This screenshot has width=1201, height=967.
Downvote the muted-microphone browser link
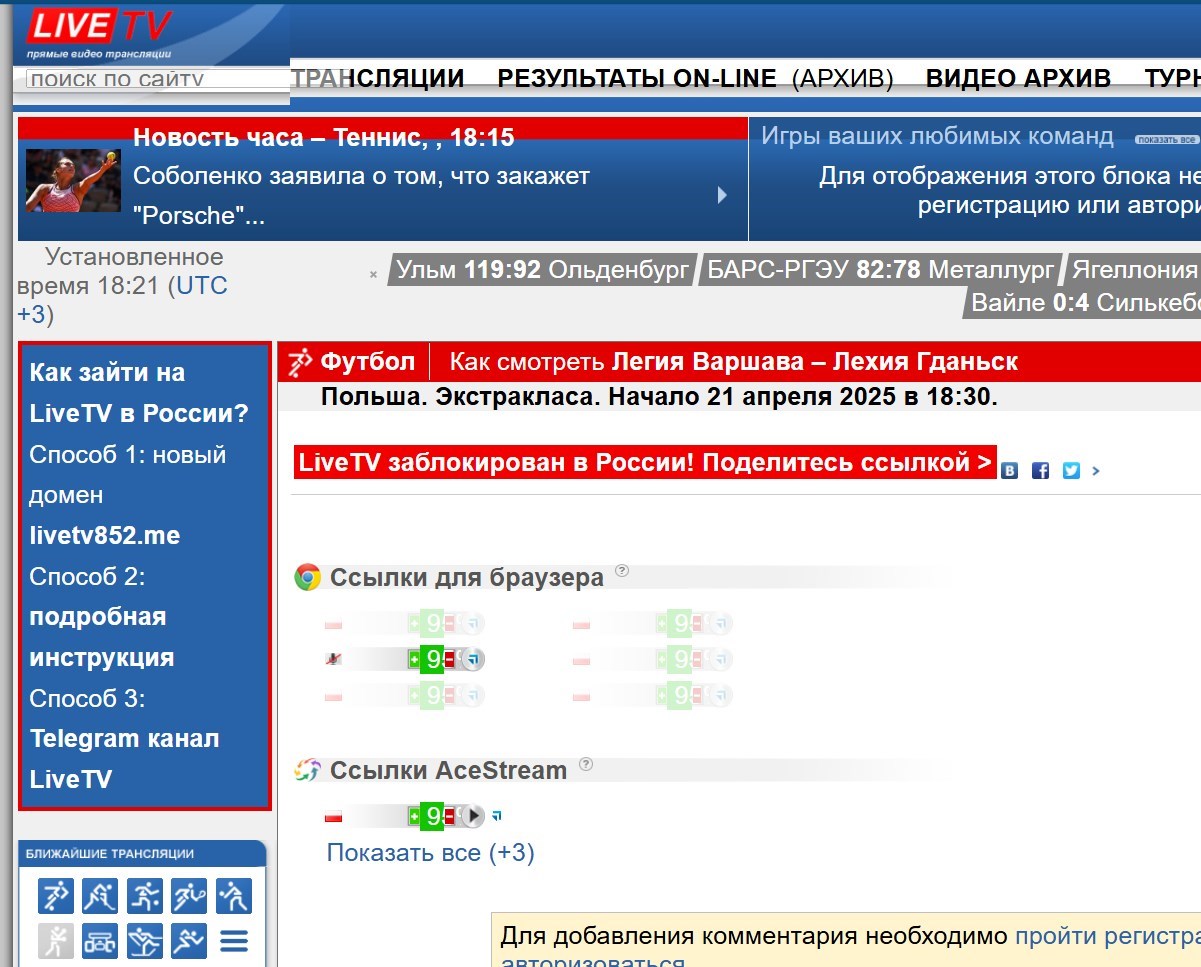tap(450, 659)
